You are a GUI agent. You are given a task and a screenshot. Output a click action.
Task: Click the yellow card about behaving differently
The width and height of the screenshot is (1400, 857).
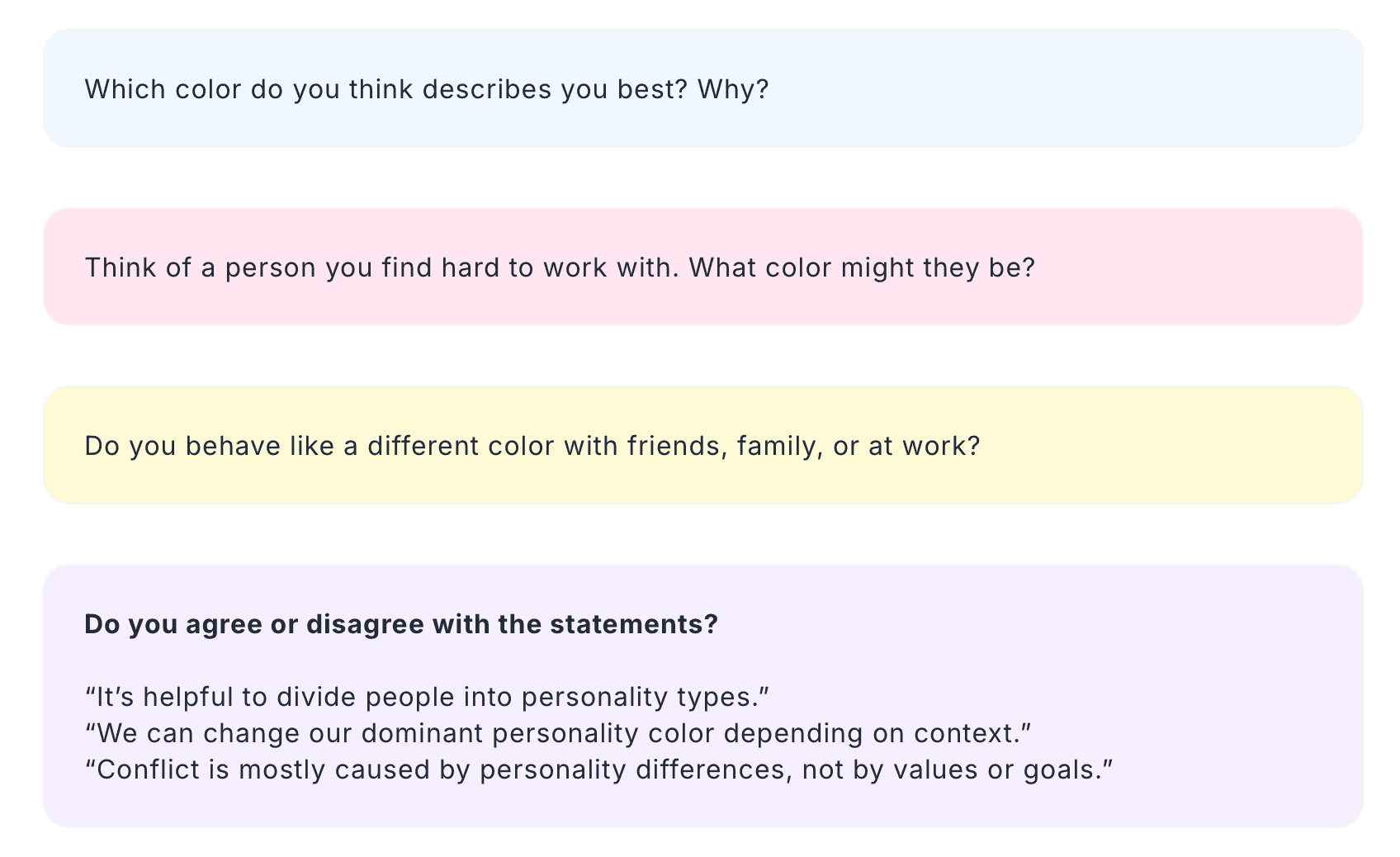702,445
